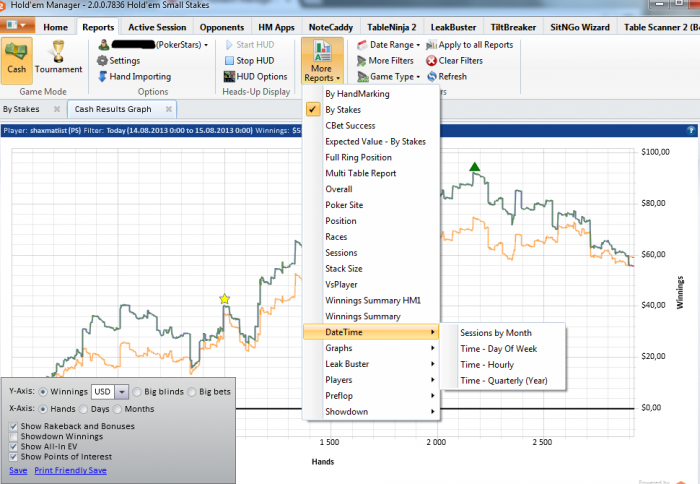Click green triangle peak marker on graph
Screen dimensions: 700x484
coord(475,167)
